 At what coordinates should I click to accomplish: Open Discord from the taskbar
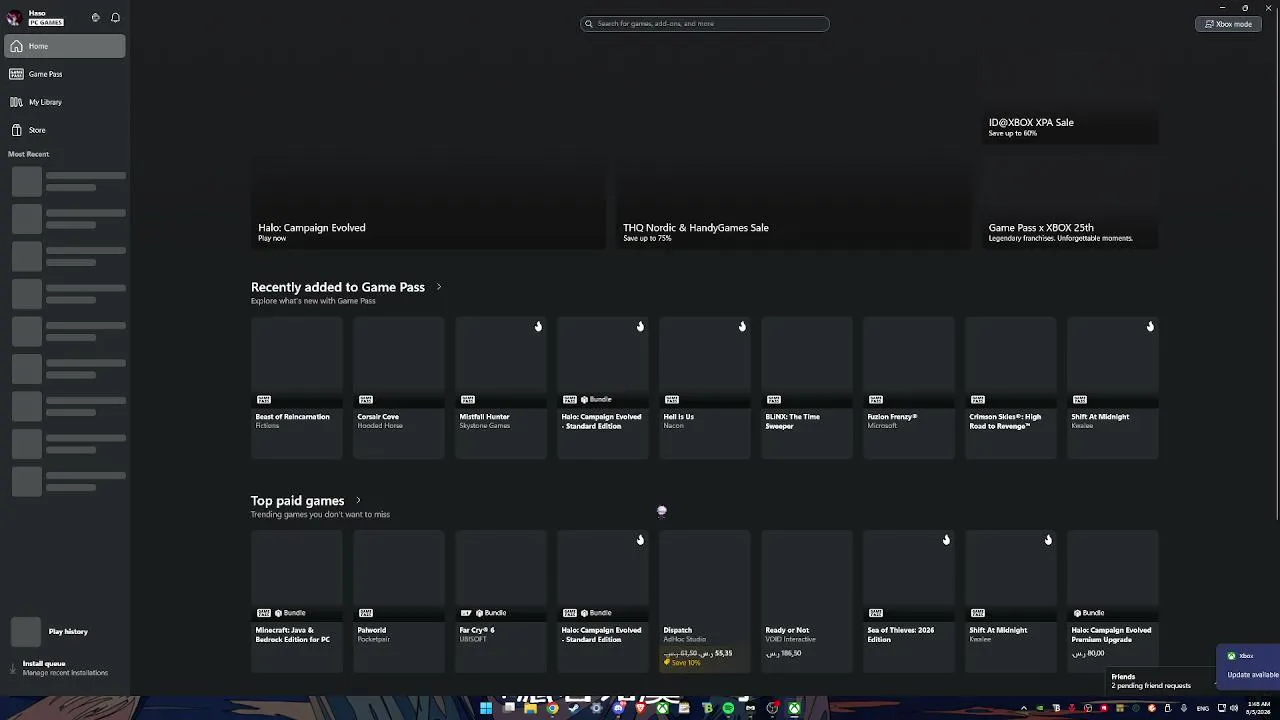coord(618,708)
